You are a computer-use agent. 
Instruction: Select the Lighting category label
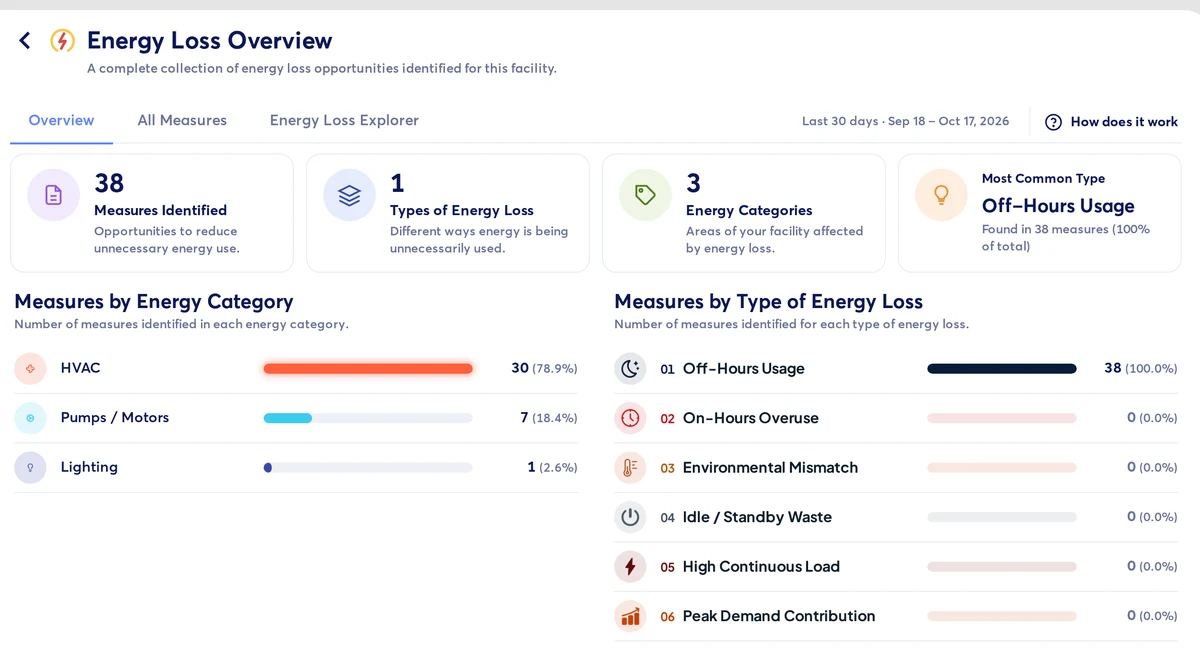[x=89, y=467]
